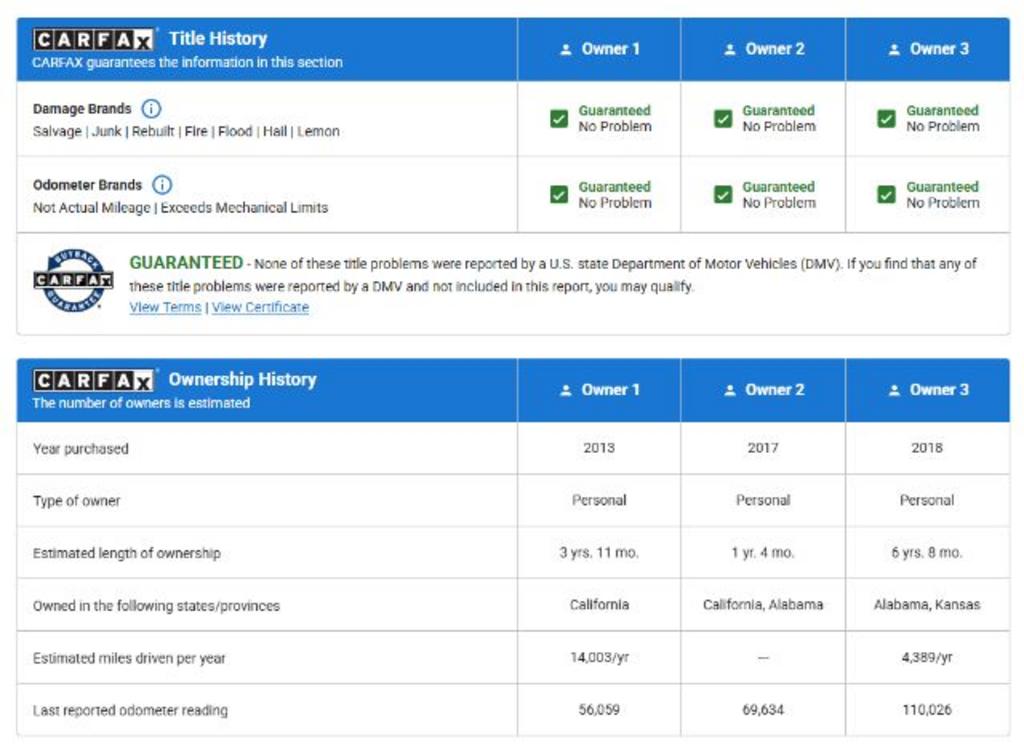Click Owner 3 person icon in Ownership History
Viewport: 1024px width, 750px height.
(894, 391)
